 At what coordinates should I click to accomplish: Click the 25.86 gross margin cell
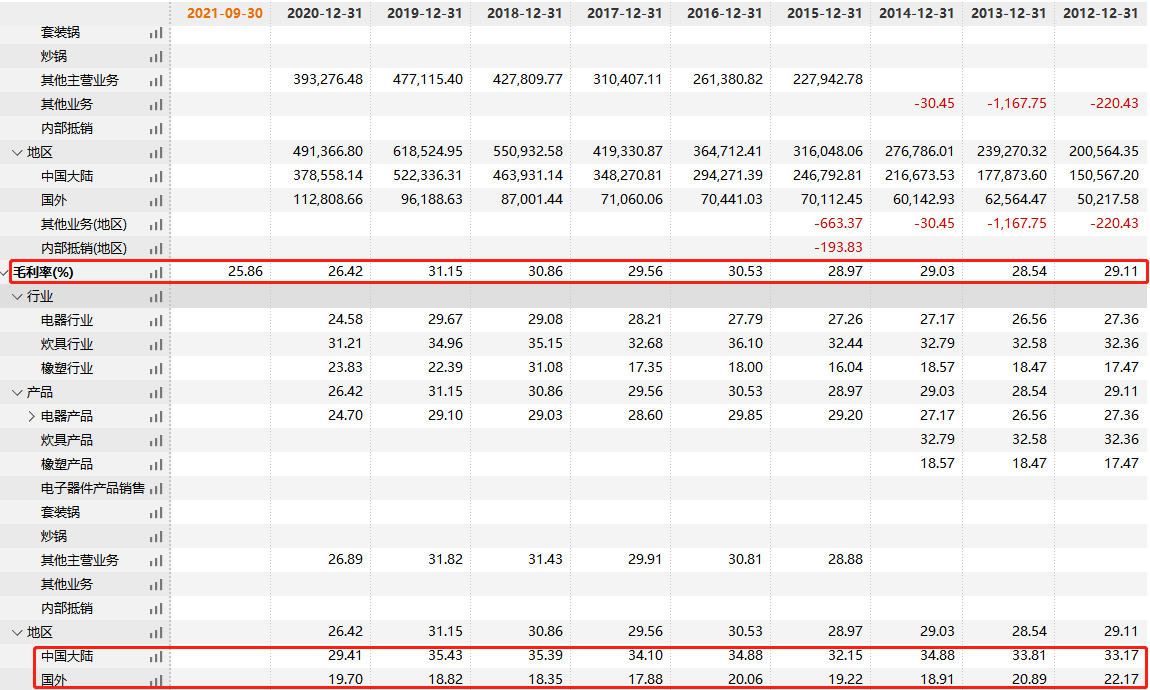(x=245, y=271)
